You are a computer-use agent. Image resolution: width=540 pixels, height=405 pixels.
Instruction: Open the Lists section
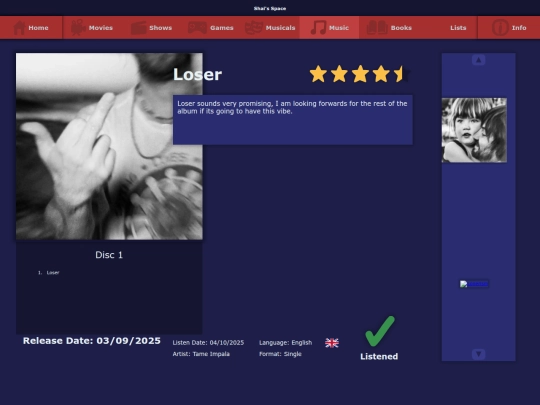click(458, 28)
